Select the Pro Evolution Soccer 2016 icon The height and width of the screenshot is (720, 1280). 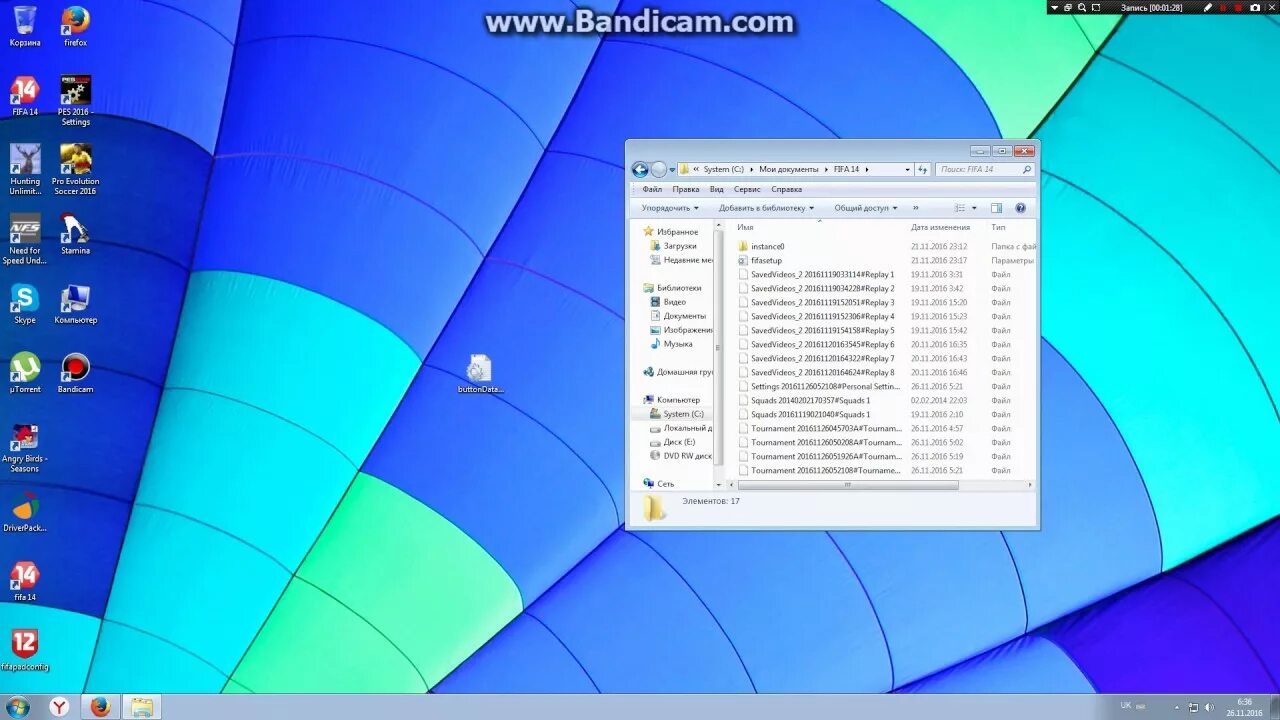click(75, 169)
